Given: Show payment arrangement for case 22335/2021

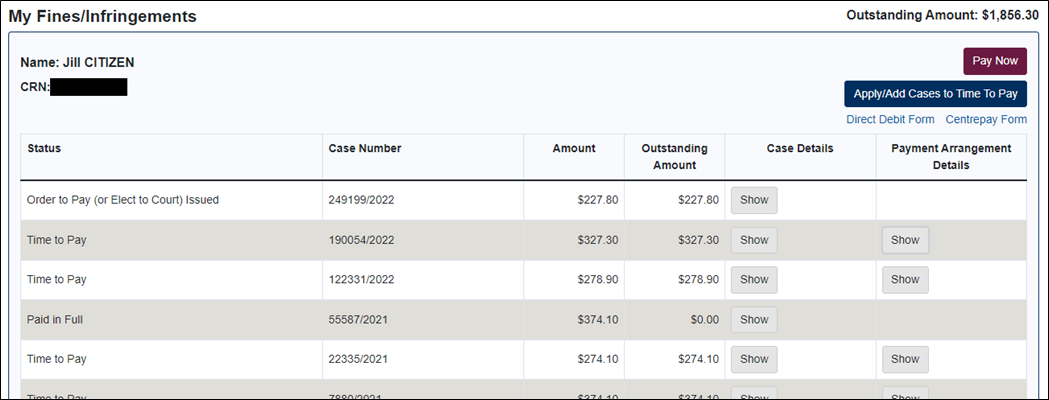Looking at the screenshot, I should click(x=905, y=359).
